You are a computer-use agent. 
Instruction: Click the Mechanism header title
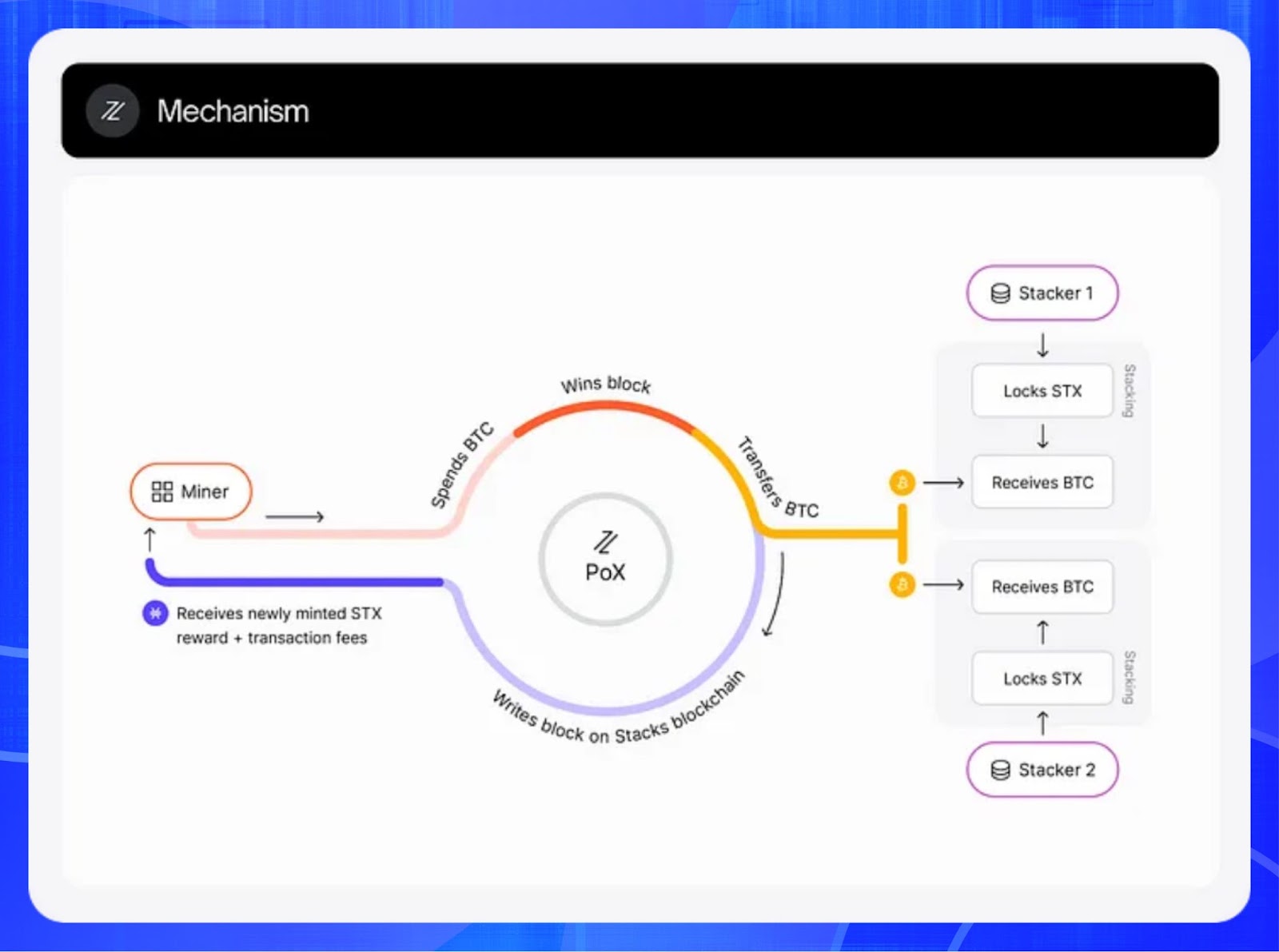click(x=233, y=111)
